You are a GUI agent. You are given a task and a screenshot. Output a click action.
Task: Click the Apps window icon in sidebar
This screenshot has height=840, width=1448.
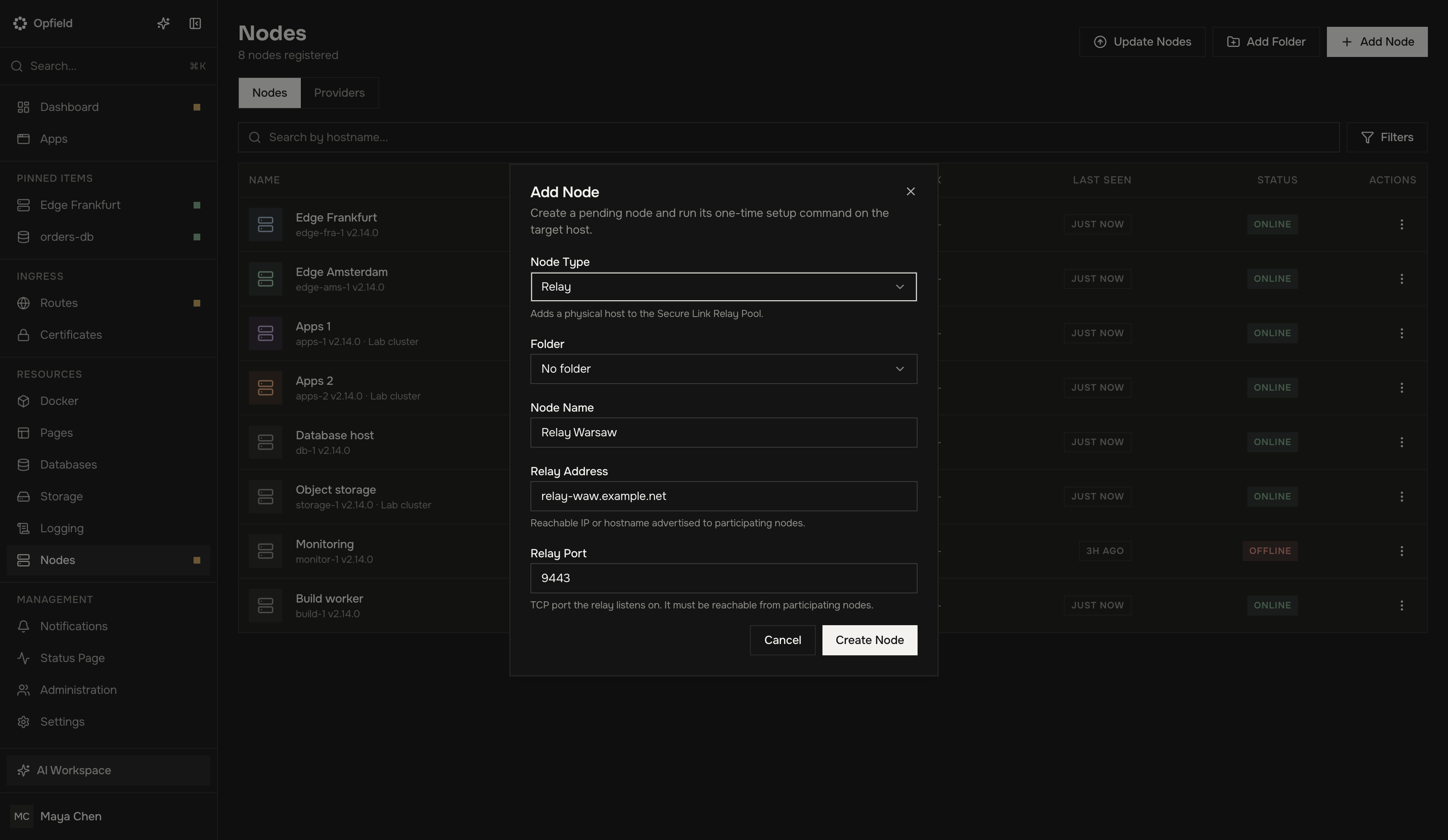click(x=23, y=139)
